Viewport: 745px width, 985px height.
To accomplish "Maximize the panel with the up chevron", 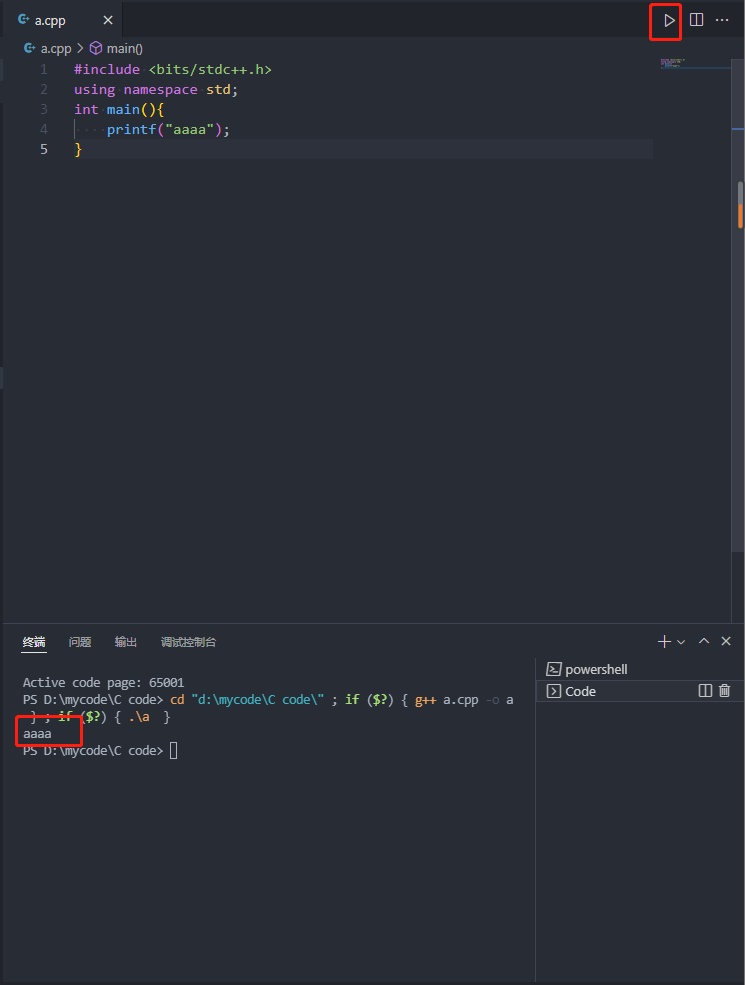I will click(x=704, y=641).
